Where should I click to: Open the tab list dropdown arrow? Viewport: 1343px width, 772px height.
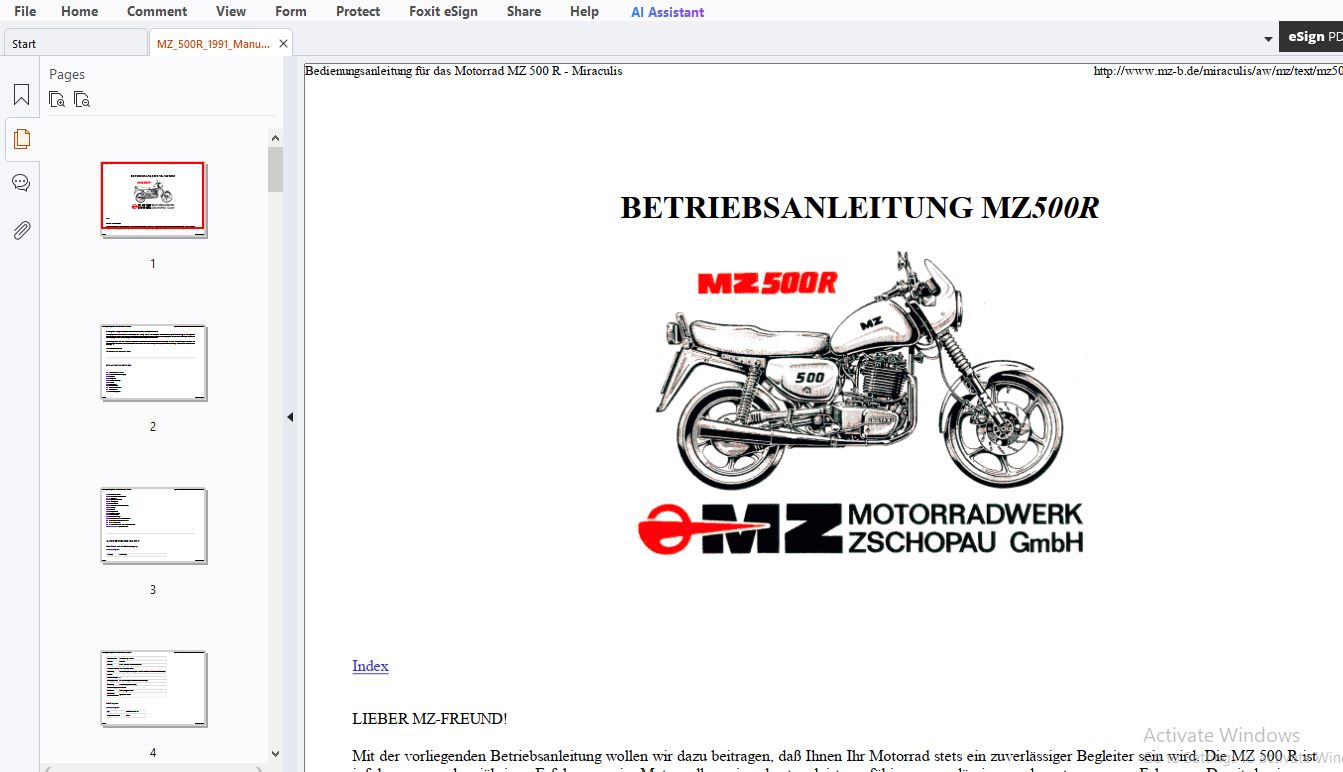[1268, 40]
